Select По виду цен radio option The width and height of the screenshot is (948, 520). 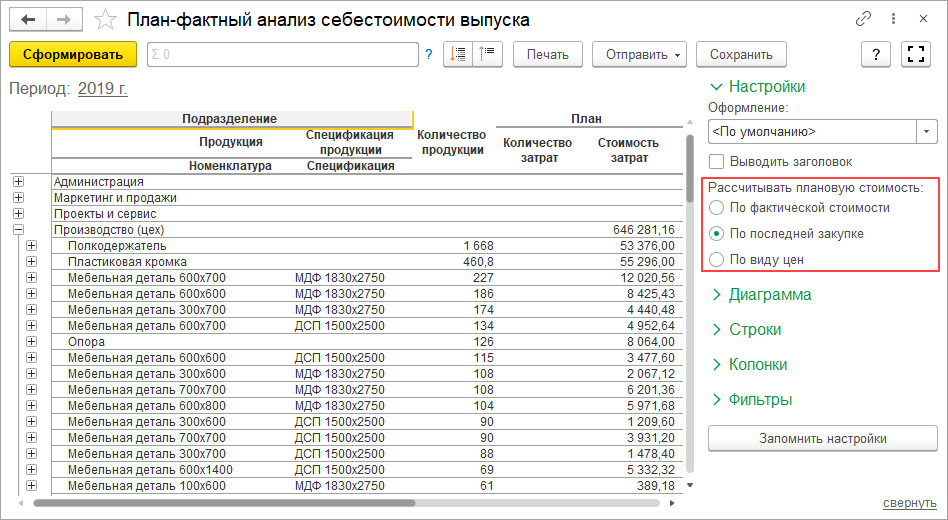(x=716, y=260)
